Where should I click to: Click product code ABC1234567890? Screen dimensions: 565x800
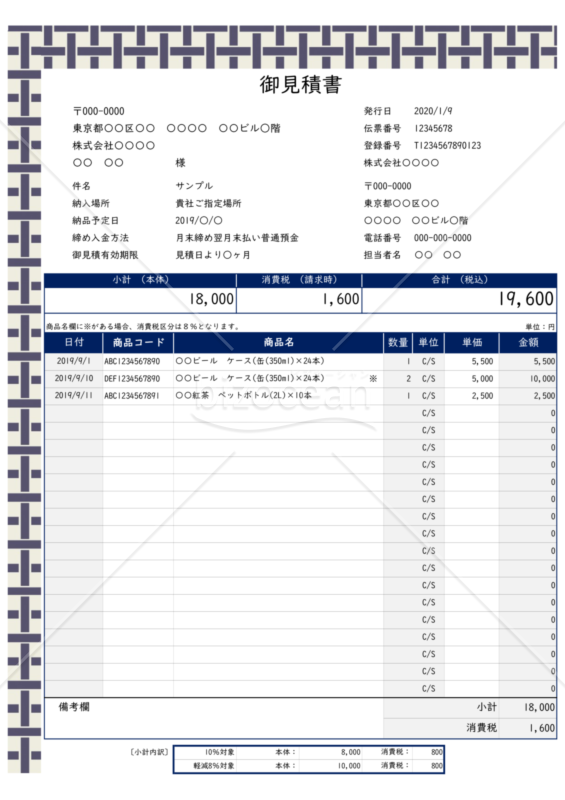[x=132, y=361]
